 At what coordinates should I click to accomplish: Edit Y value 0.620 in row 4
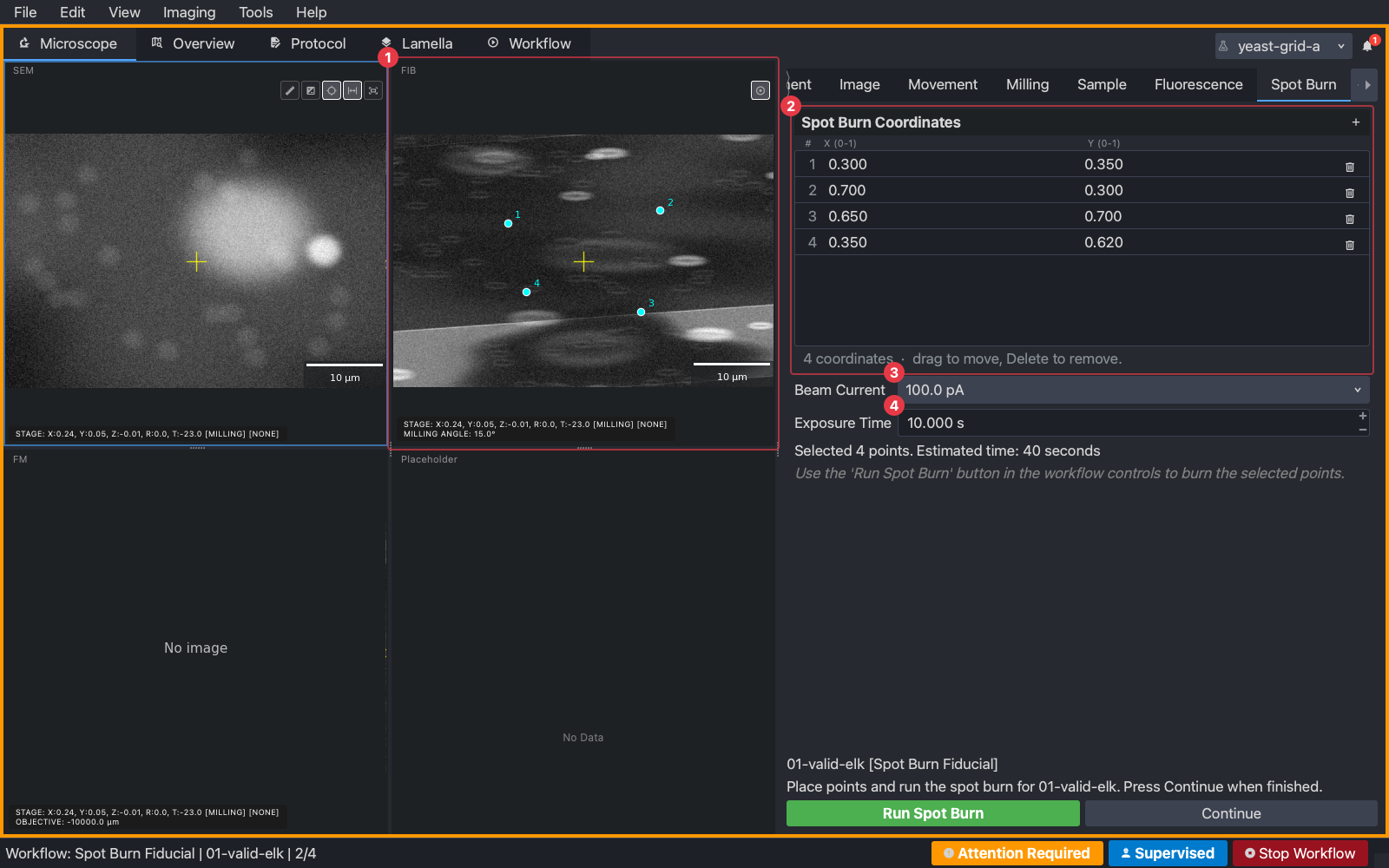pyautogui.click(x=1103, y=242)
